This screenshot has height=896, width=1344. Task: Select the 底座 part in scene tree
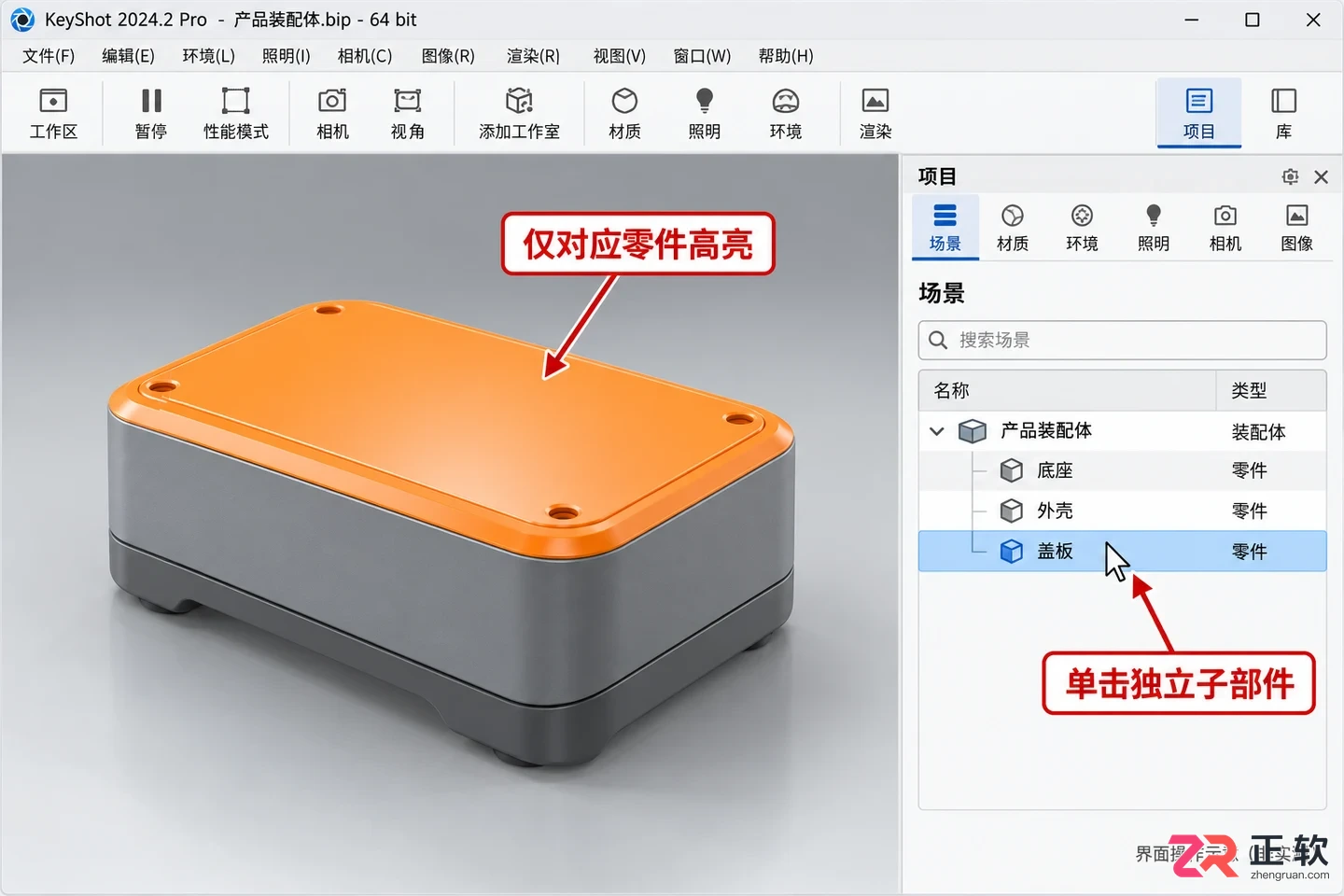pyautogui.click(x=1122, y=470)
